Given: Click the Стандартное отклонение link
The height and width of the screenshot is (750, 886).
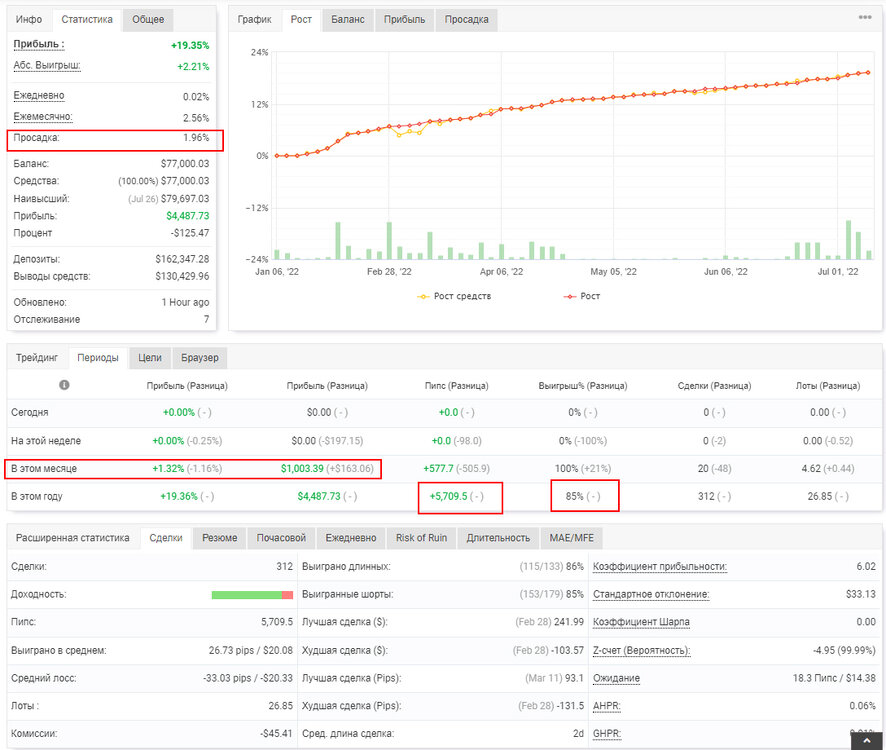Looking at the screenshot, I should pyautogui.click(x=651, y=595).
